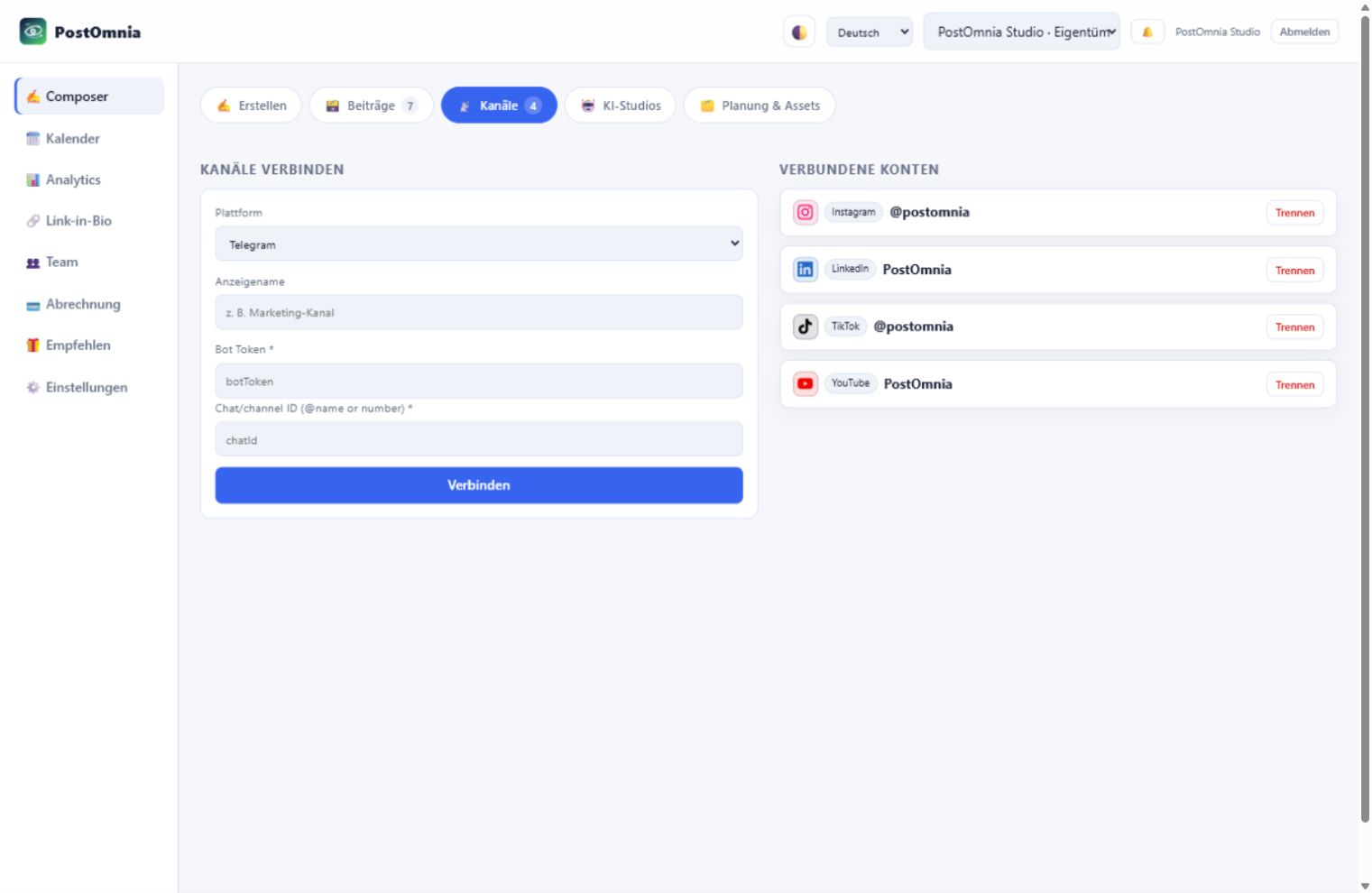Disconnect TikTok account via Trennen
This screenshot has width=1372, height=893.
click(1294, 327)
